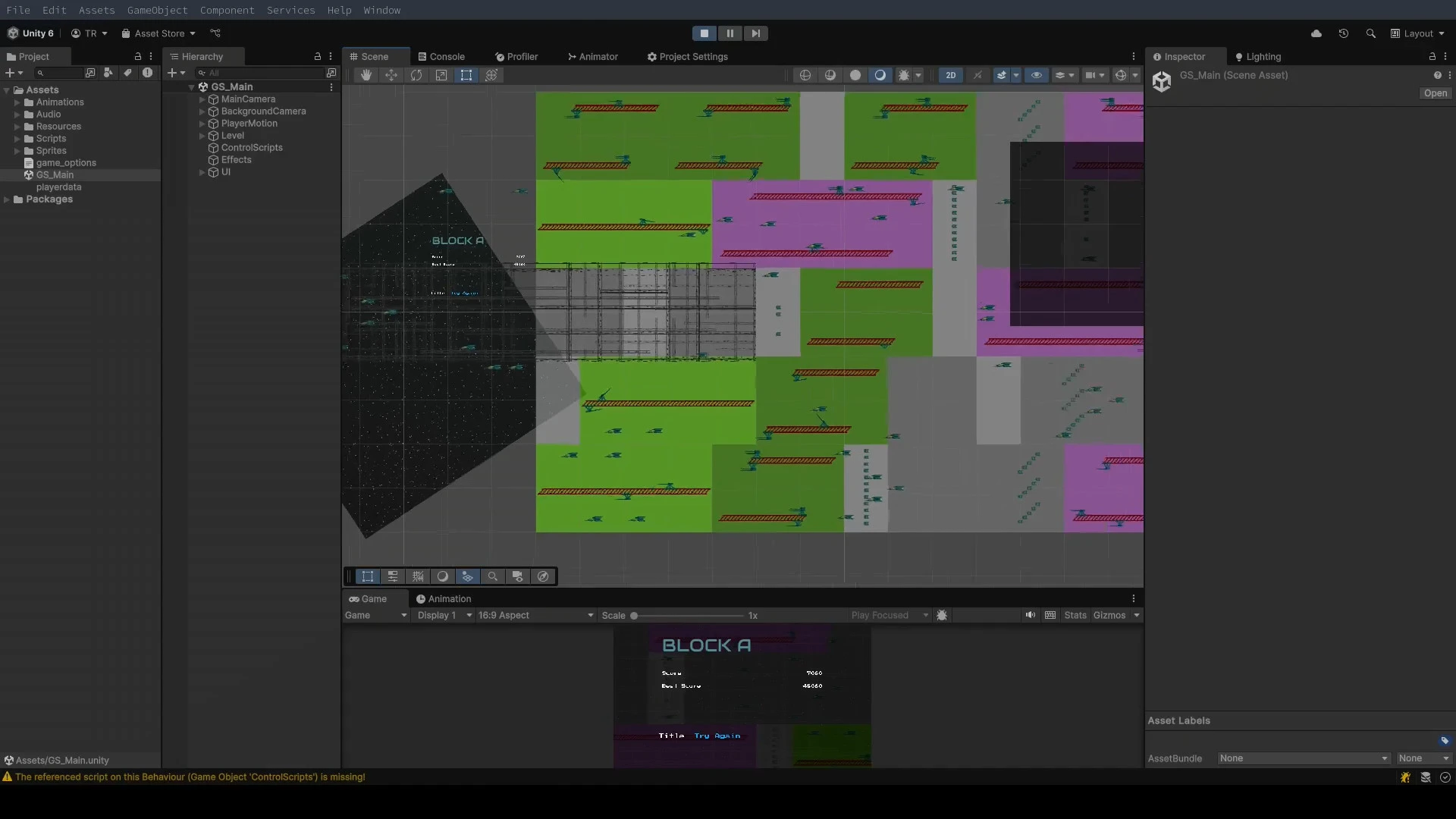Open the 16:9 Aspect dropdown
The image size is (1456, 819).
click(x=535, y=615)
